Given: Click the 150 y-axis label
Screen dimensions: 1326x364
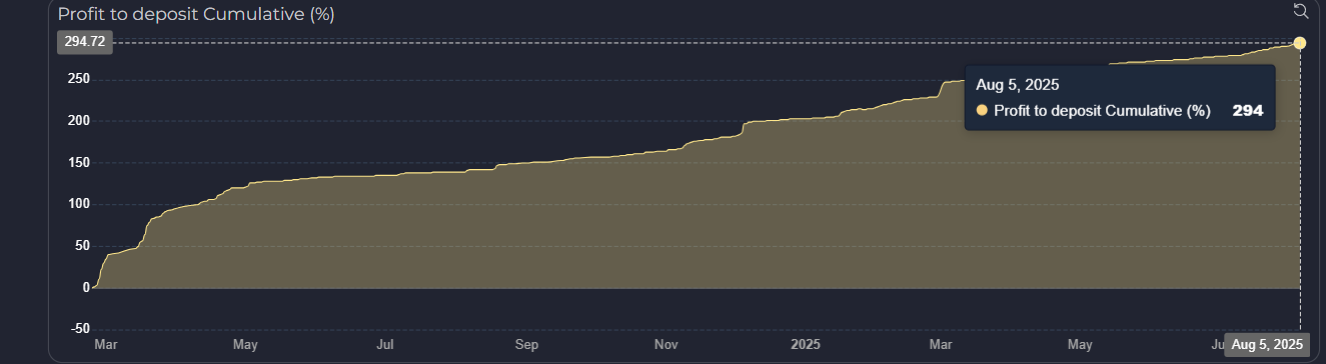Looking at the screenshot, I should click(x=78, y=162).
